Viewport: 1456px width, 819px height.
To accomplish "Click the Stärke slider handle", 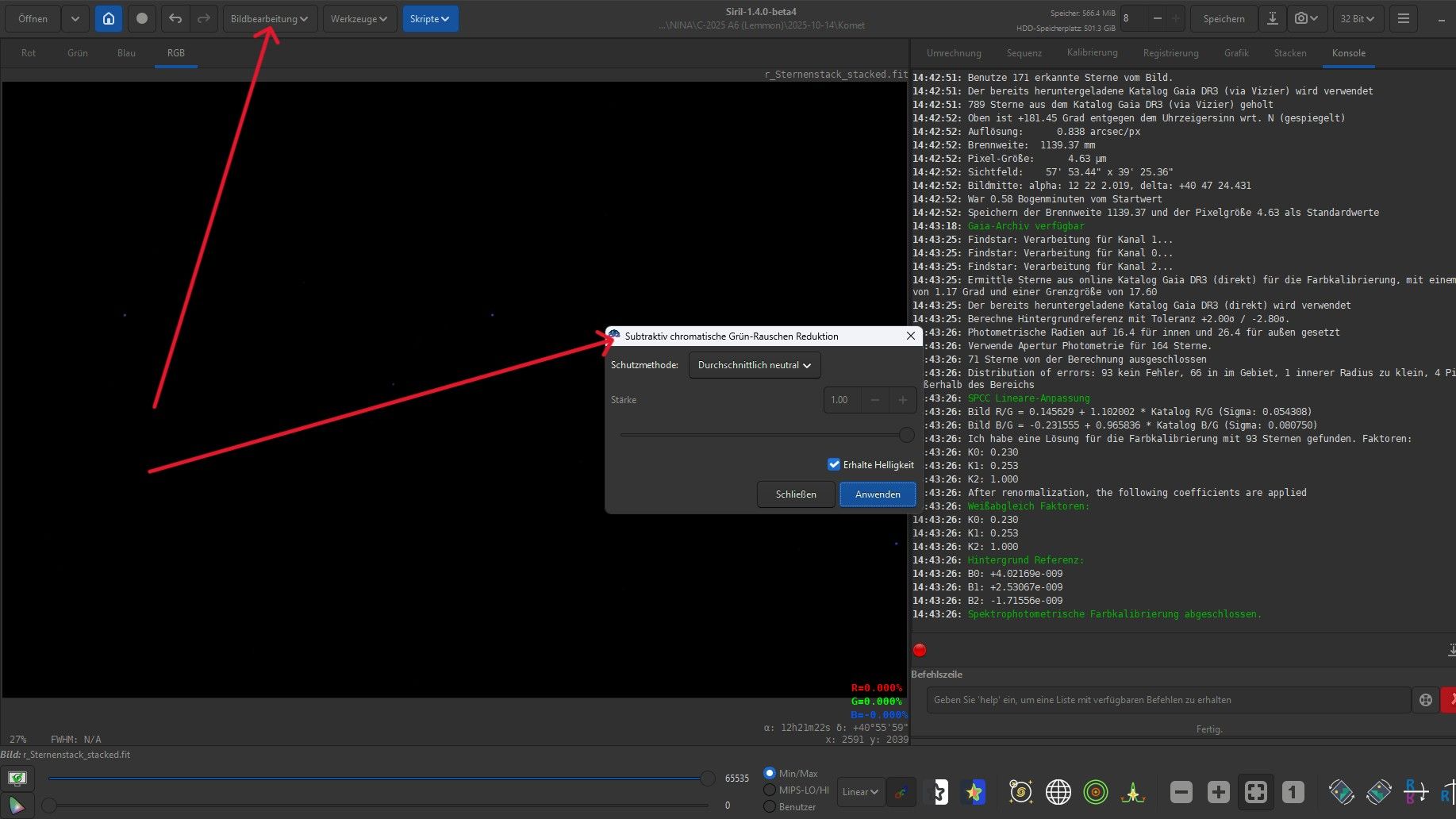I will tap(907, 435).
